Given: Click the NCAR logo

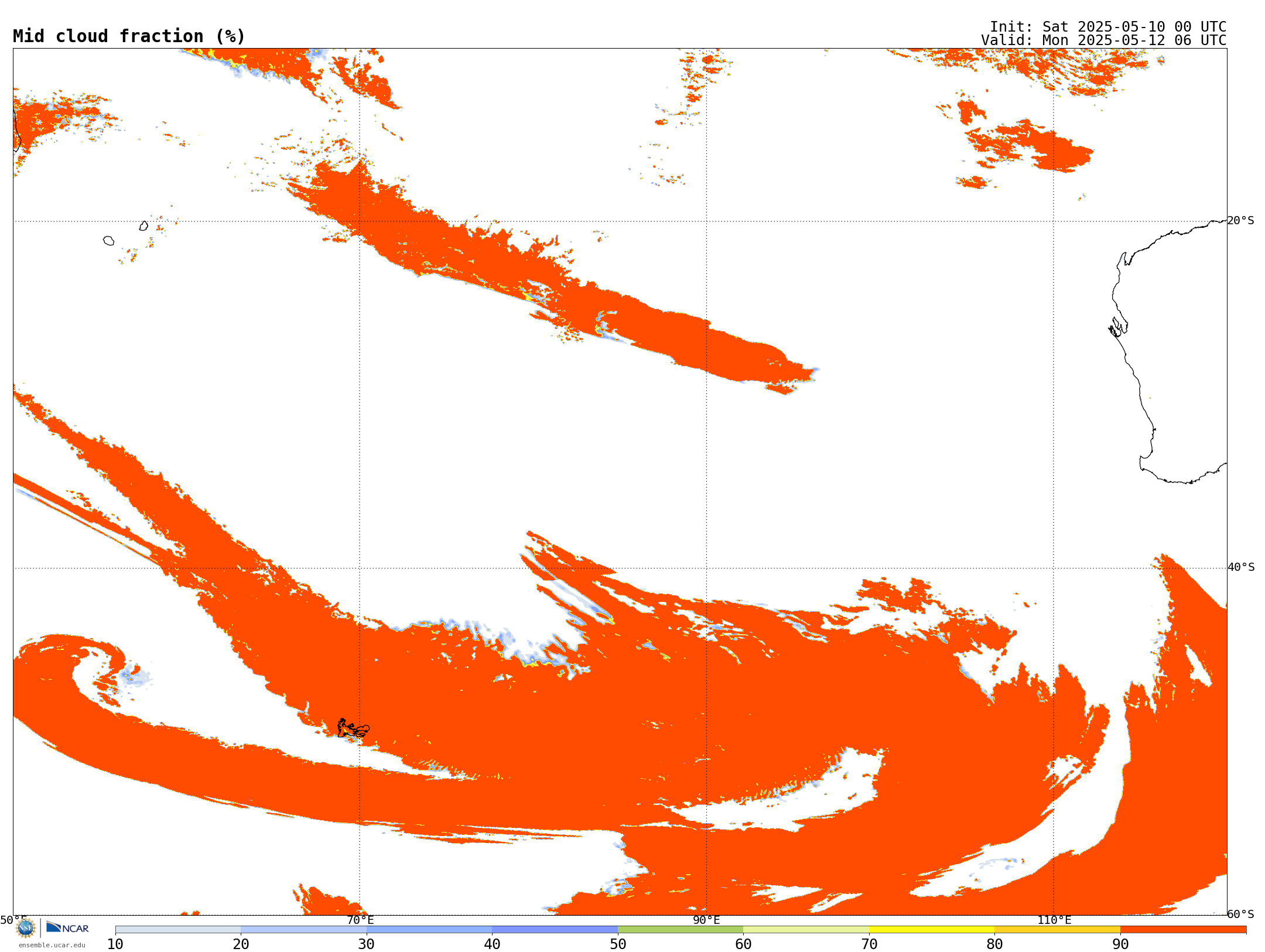Looking at the screenshot, I should [67, 927].
